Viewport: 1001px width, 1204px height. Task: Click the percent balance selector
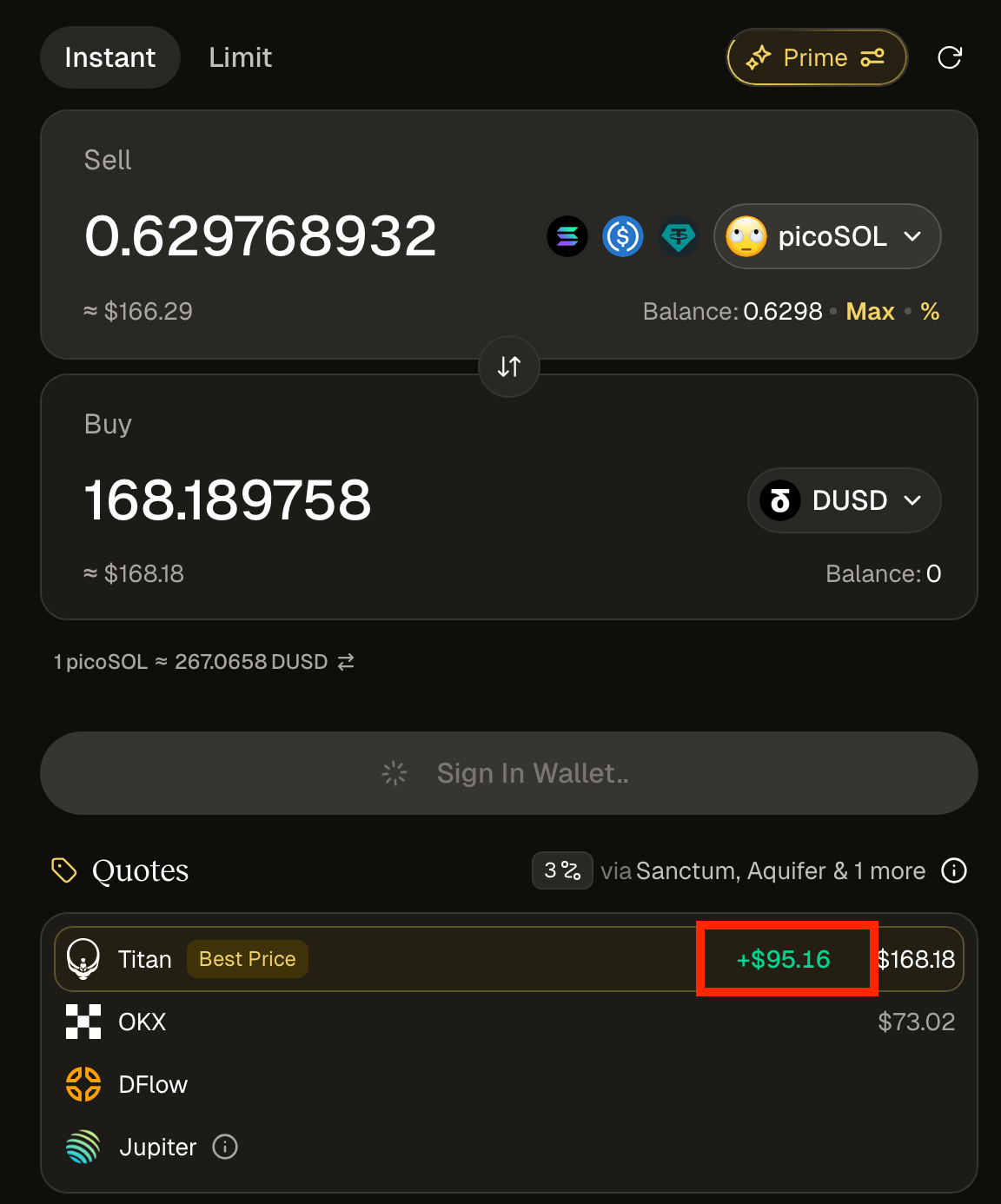click(930, 311)
